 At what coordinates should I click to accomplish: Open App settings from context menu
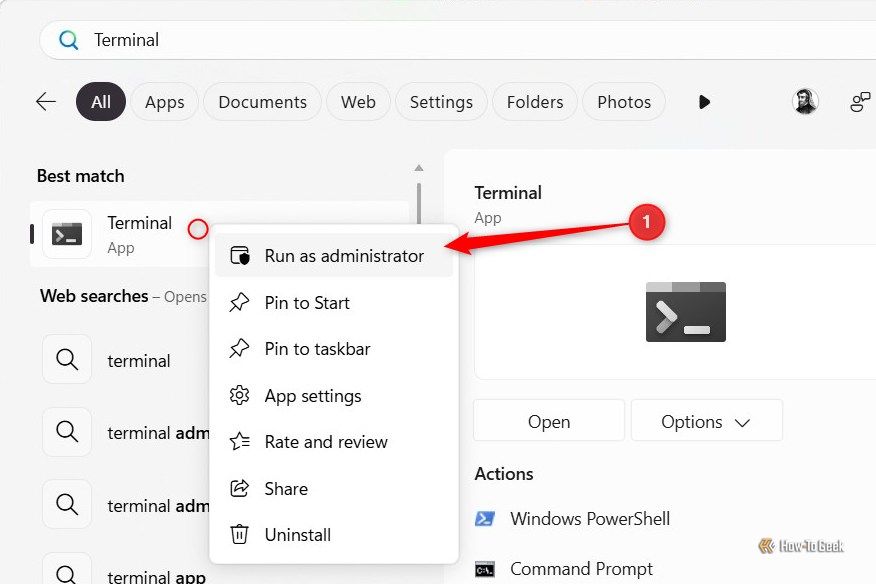(x=334, y=396)
